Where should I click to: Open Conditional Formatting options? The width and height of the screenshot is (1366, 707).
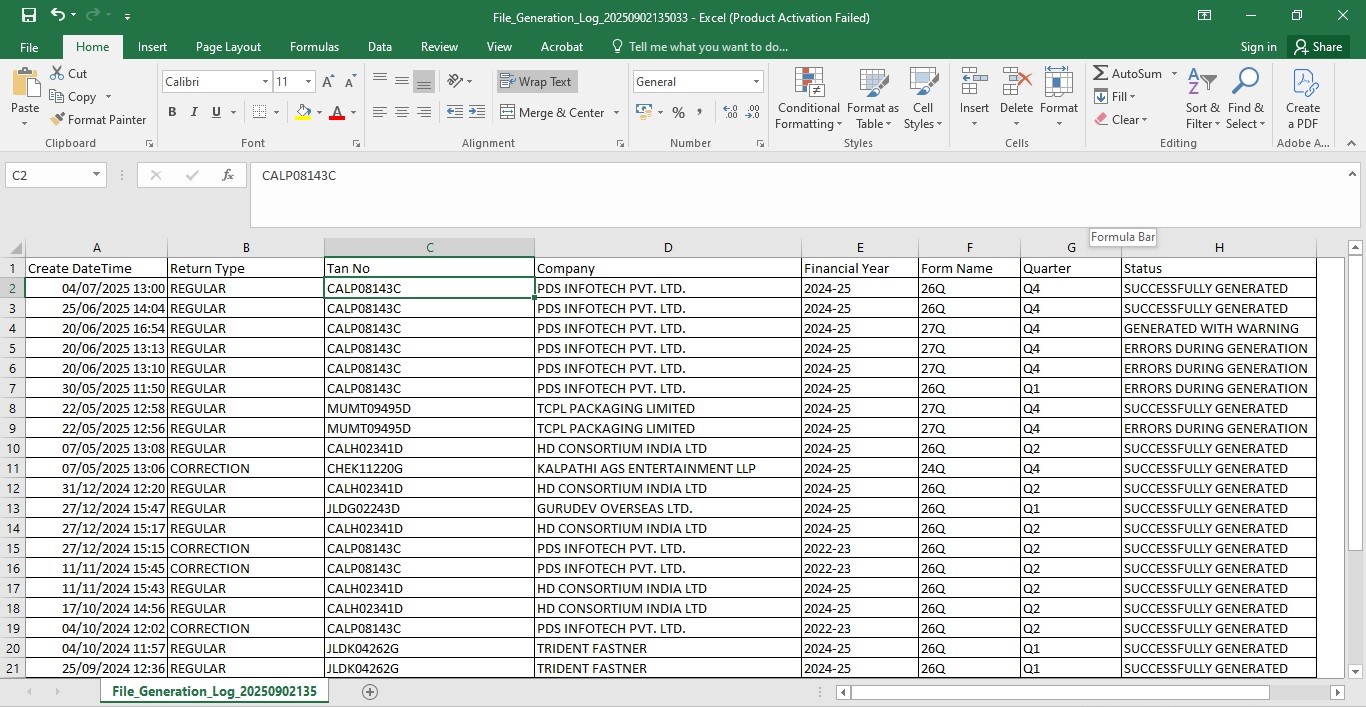808,99
